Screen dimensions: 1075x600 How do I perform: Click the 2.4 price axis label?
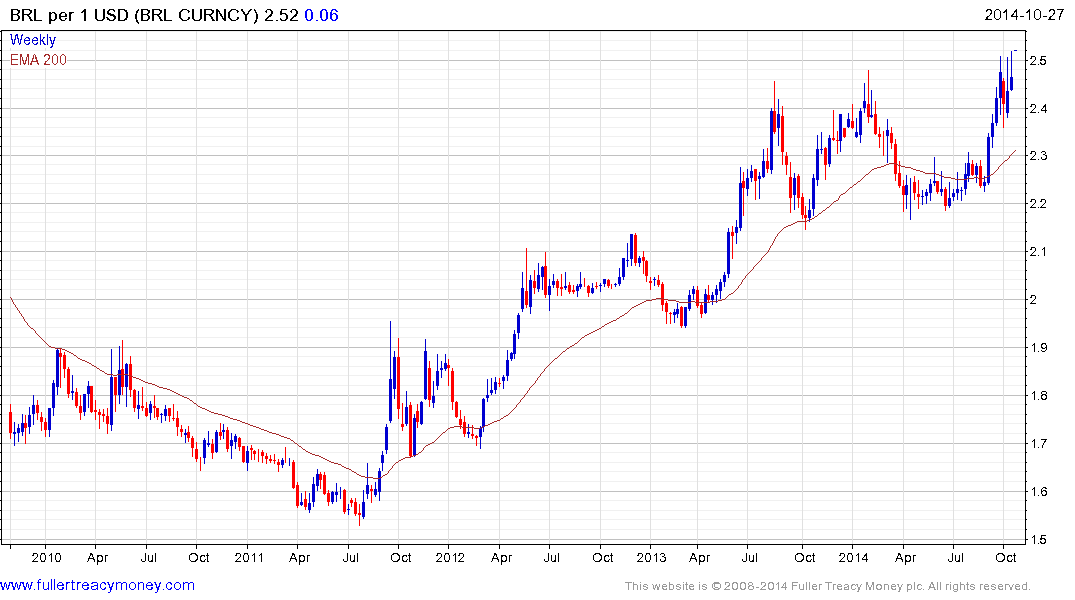click(x=1038, y=109)
